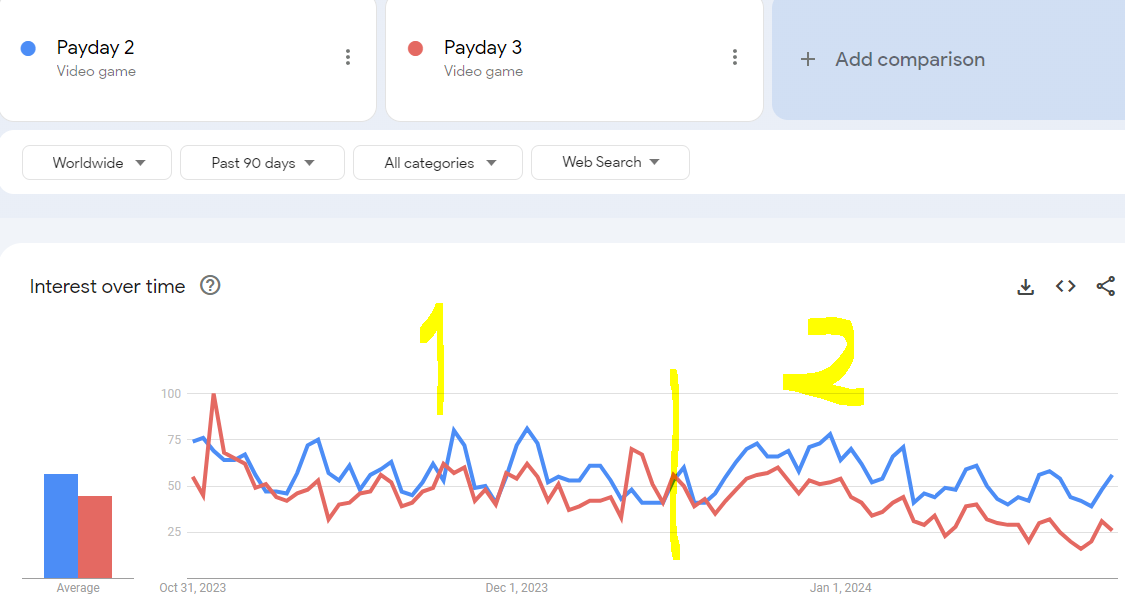Click the Dec 1, 2023 axis label
1125x609 pixels.
point(517,588)
